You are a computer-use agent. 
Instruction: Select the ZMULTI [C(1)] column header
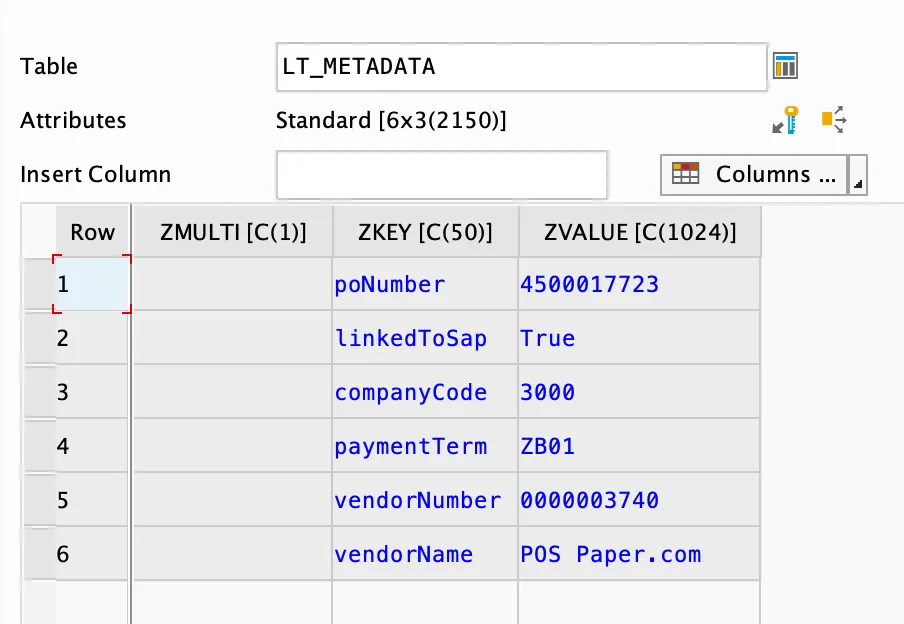click(233, 232)
